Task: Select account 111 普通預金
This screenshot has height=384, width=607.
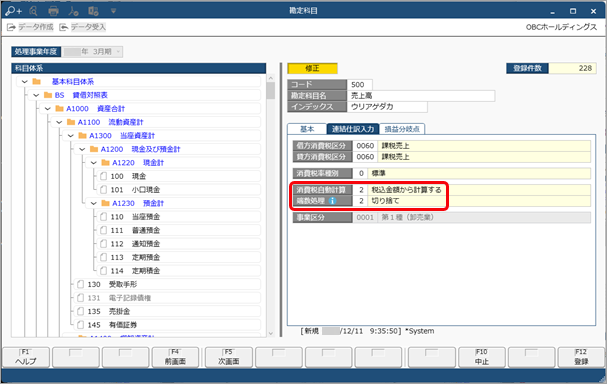Action: (x=178, y=231)
